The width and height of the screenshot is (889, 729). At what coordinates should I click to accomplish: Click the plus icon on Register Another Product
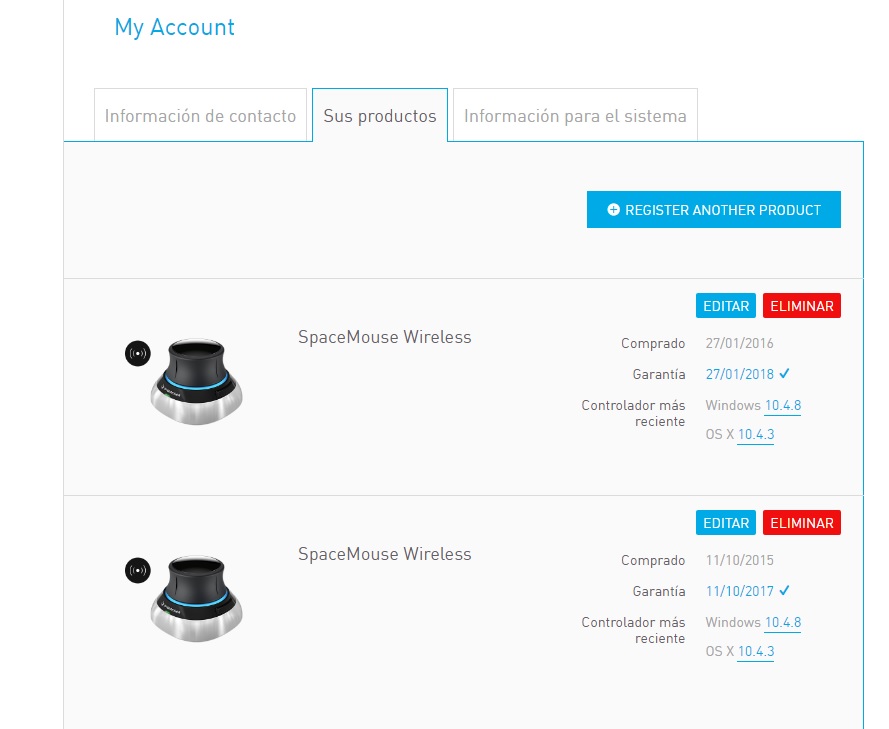click(614, 210)
